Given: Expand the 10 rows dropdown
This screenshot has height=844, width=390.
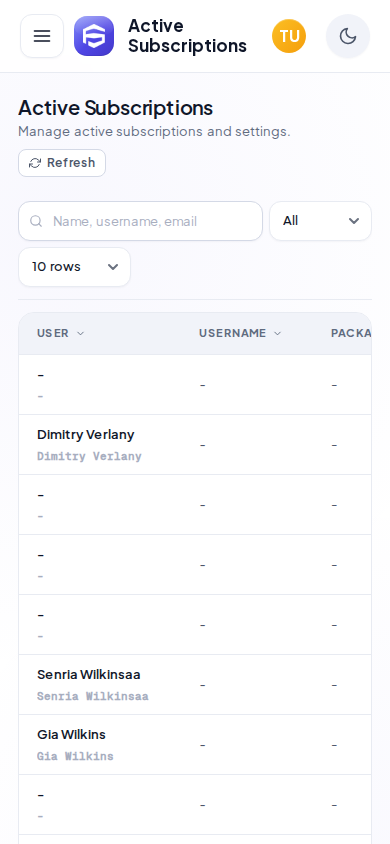Looking at the screenshot, I should [x=74, y=267].
